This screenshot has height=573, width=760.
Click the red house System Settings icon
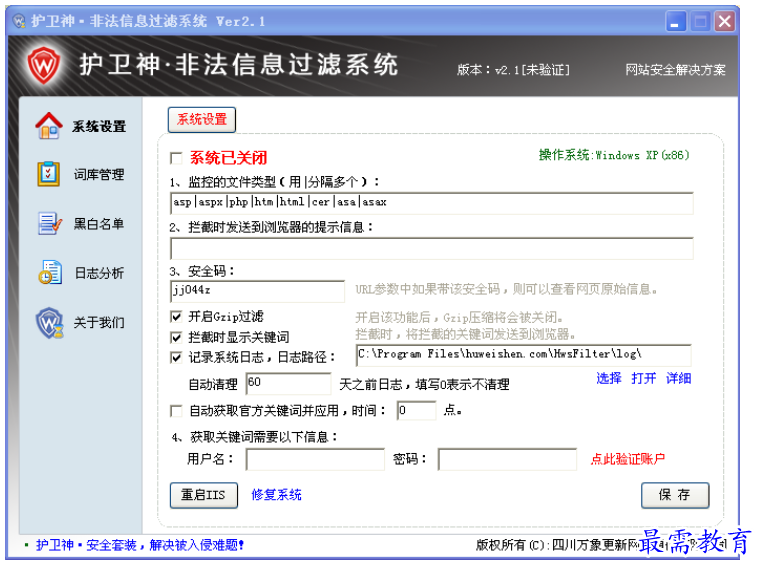(x=49, y=126)
